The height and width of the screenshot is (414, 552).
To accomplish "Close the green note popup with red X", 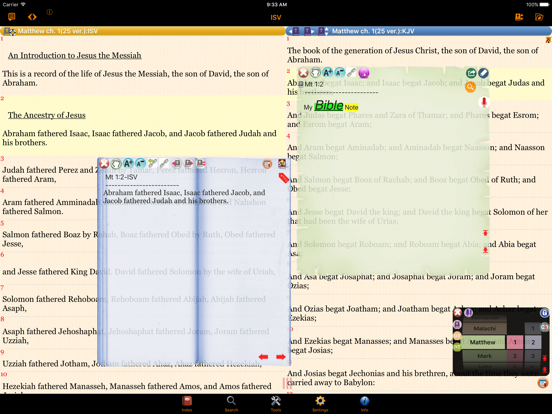I will click(x=303, y=73).
